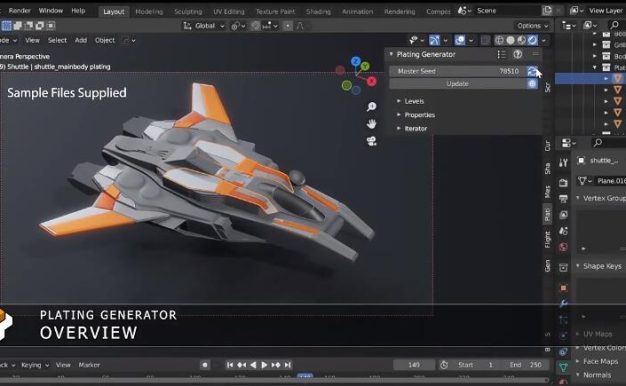Viewport: 626px width, 386px height.
Task: Collapse the Shape Keys panel
Action: pos(578,266)
